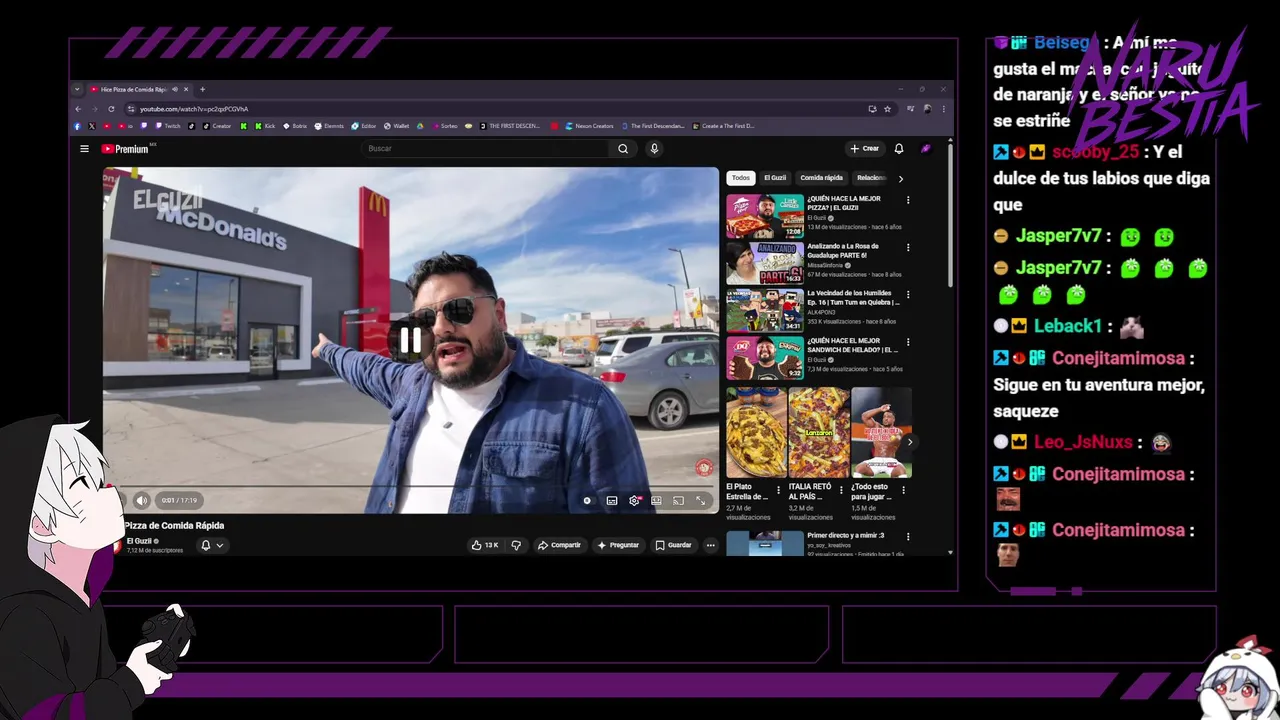Viewport: 1280px width, 720px height.
Task: Click the 0:01 / 17:19 time display
Action: tap(179, 500)
